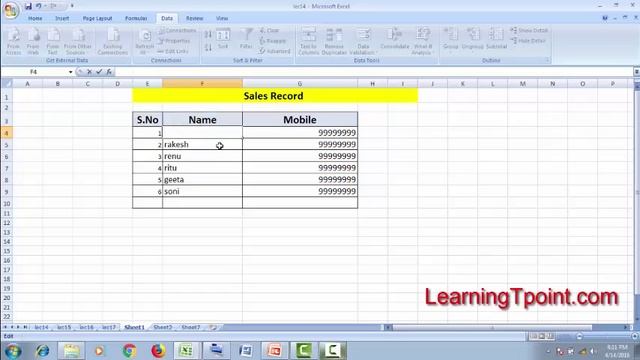Screen dimensions: 640x360
Task: Sort Z to A descending
Action: (x=208, y=48)
